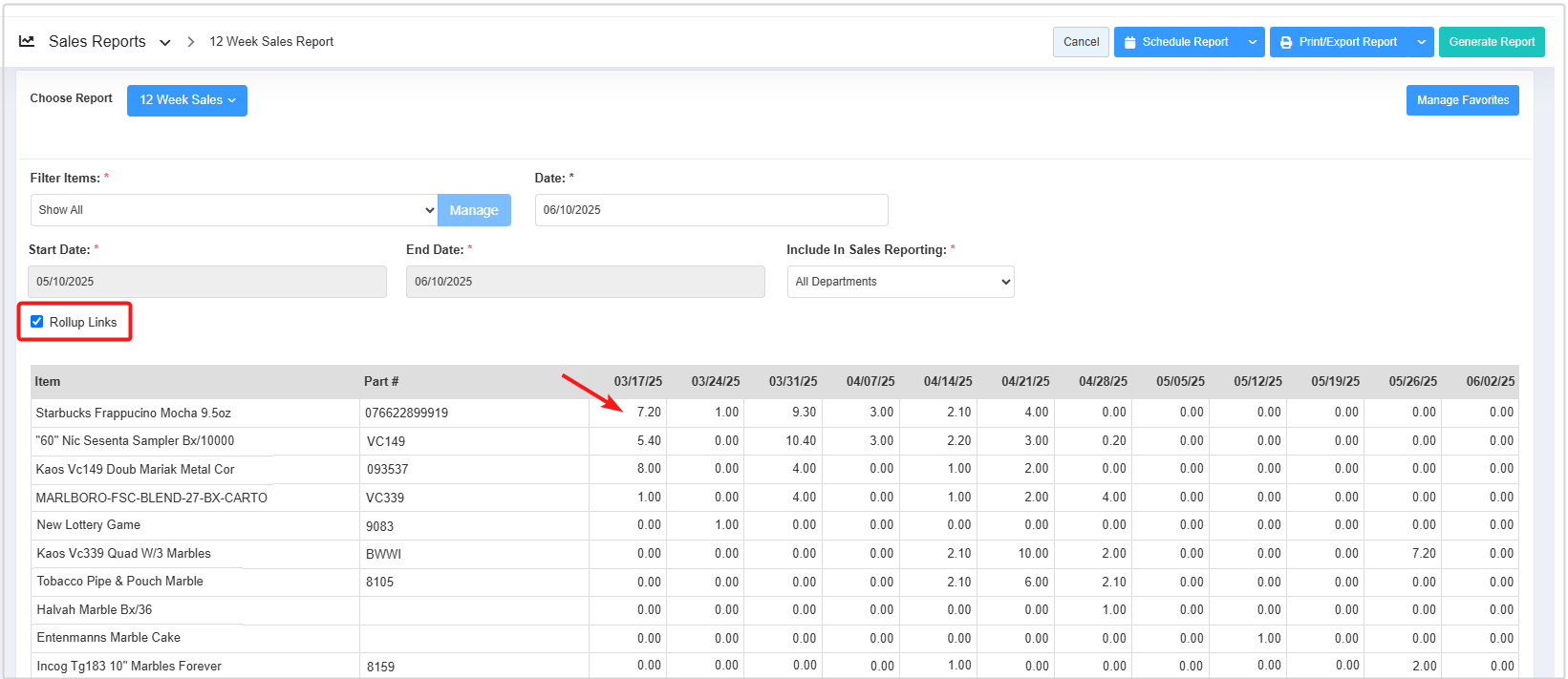1568x679 pixels.
Task: Click the Start Date field
Action: (207, 282)
